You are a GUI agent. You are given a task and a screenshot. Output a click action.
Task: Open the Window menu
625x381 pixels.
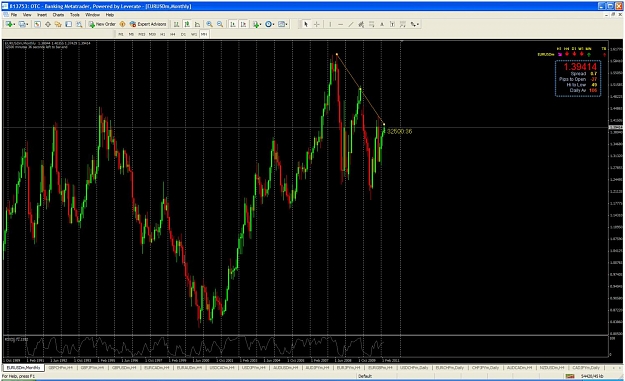pos(92,15)
